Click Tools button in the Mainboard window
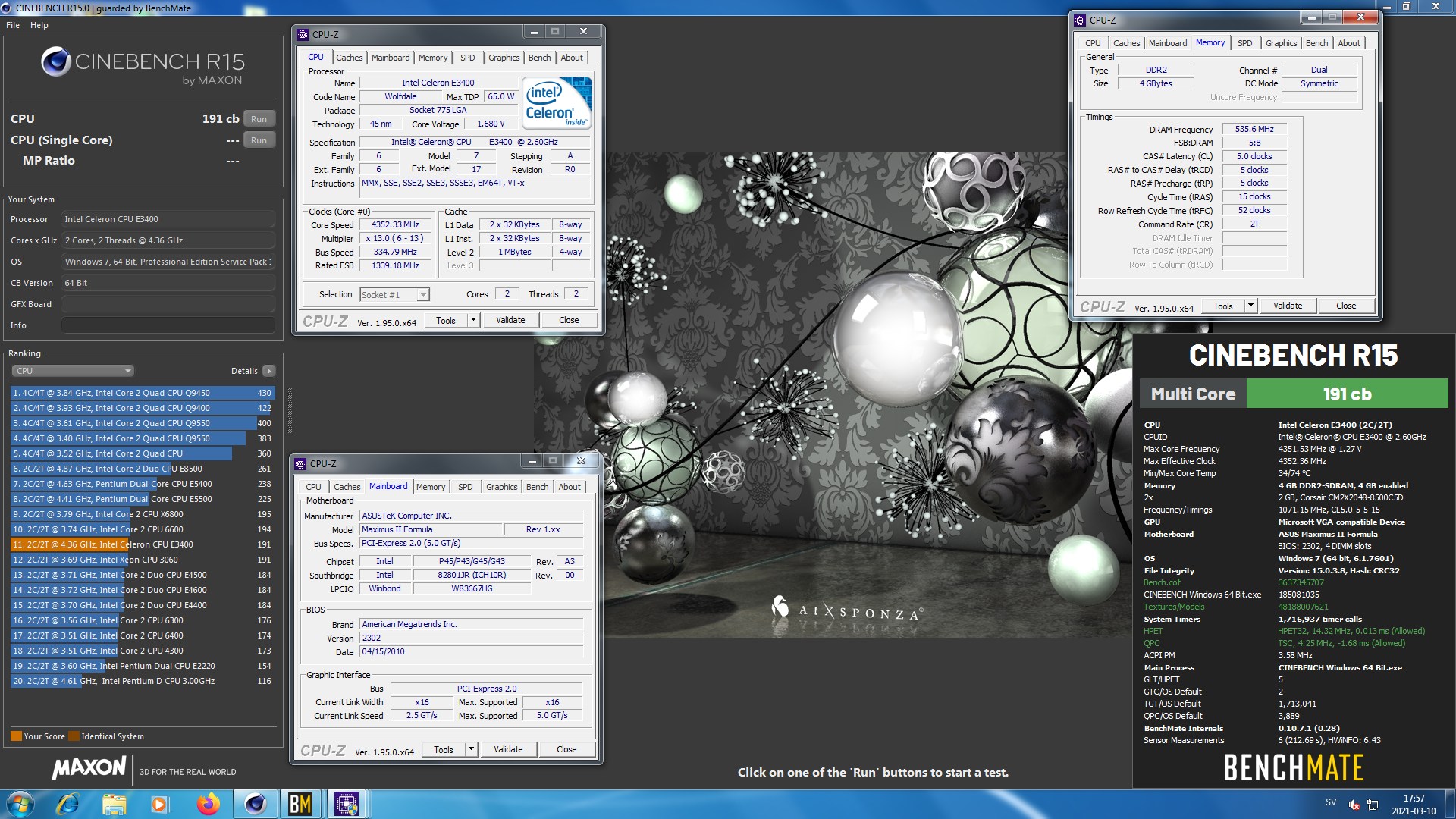This screenshot has height=819, width=1456. [443, 749]
